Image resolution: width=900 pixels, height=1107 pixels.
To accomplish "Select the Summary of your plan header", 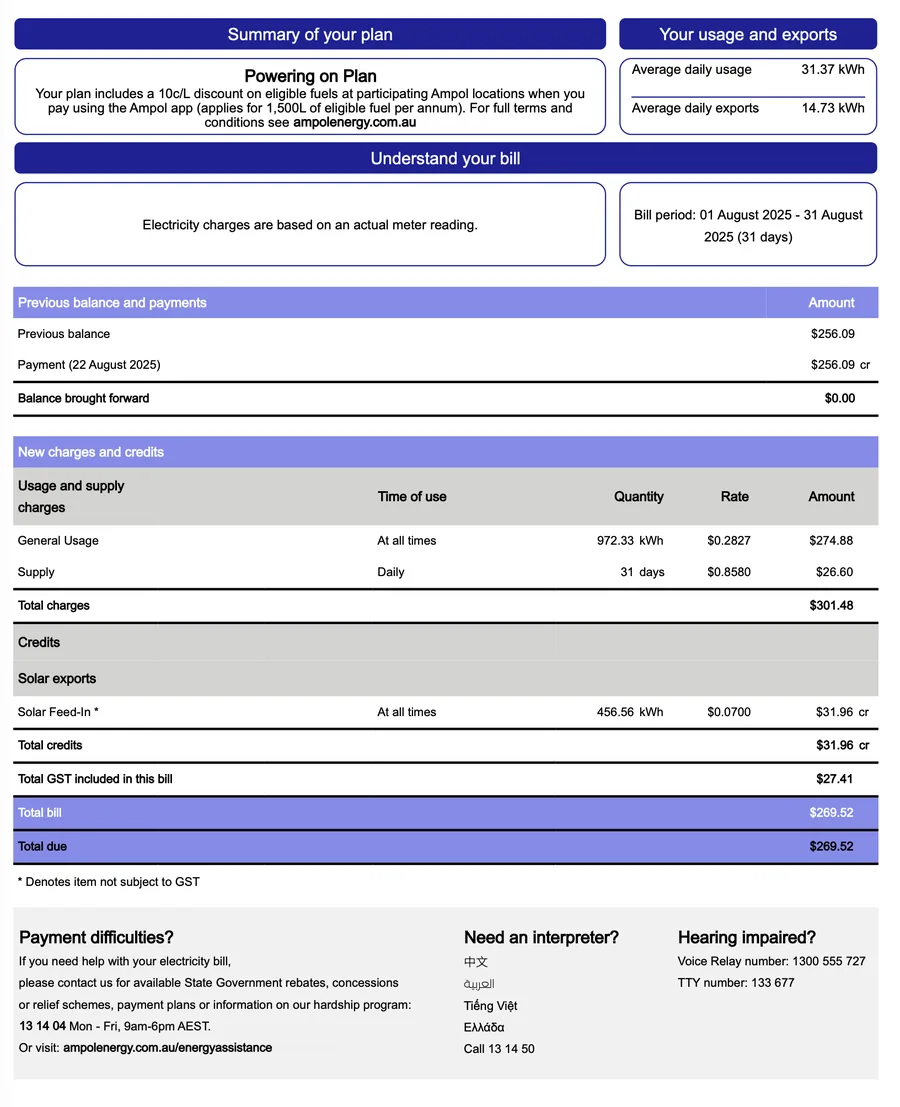I will tap(310, 35).
